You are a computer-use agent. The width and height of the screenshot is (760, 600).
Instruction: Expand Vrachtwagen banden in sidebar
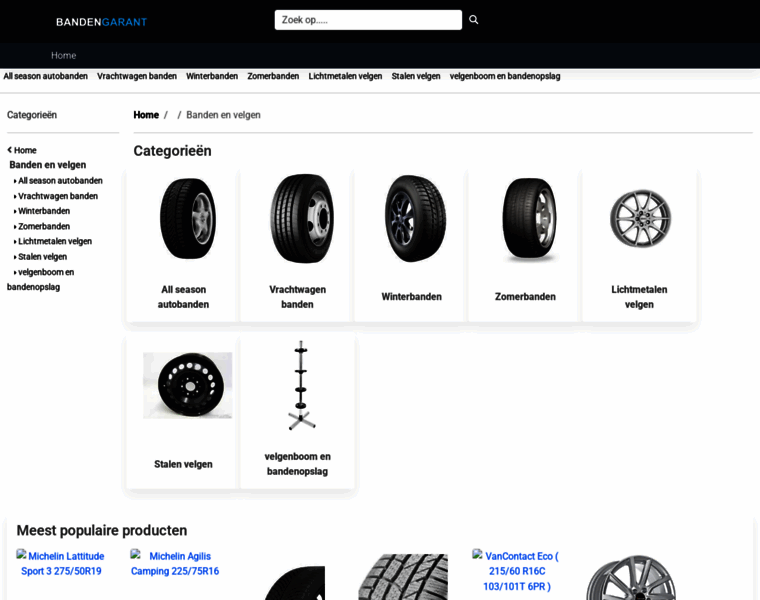click(x=56, y=196)
